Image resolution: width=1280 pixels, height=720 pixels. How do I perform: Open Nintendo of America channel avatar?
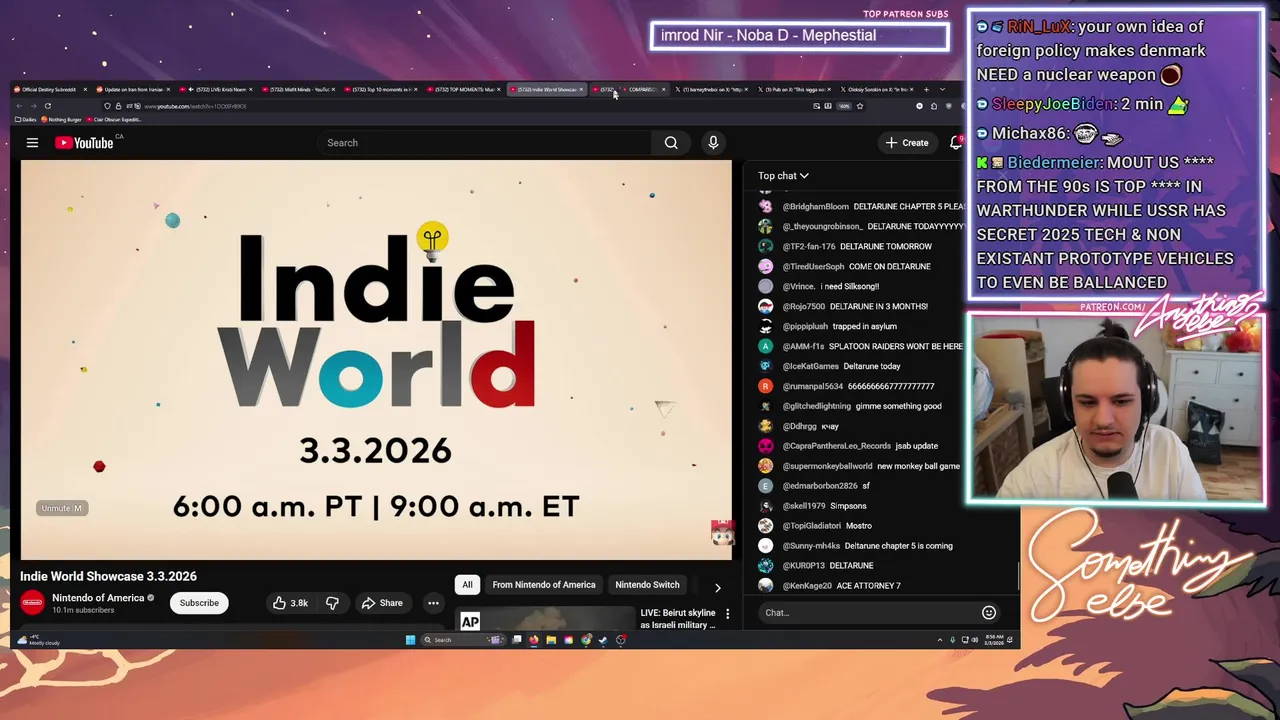(x=33, y=602)
